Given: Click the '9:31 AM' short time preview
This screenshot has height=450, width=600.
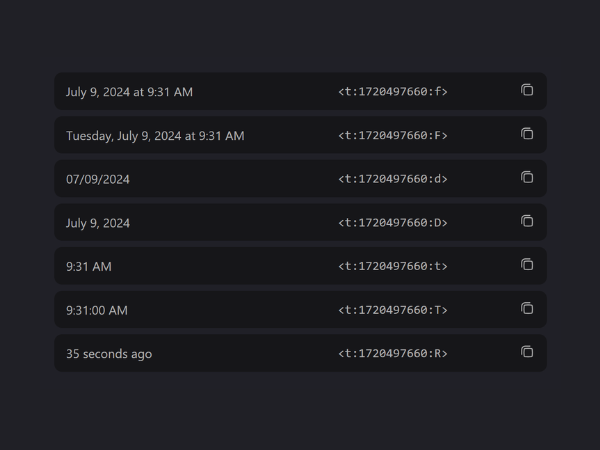Looking at the screenshot, I should point(89,267).
